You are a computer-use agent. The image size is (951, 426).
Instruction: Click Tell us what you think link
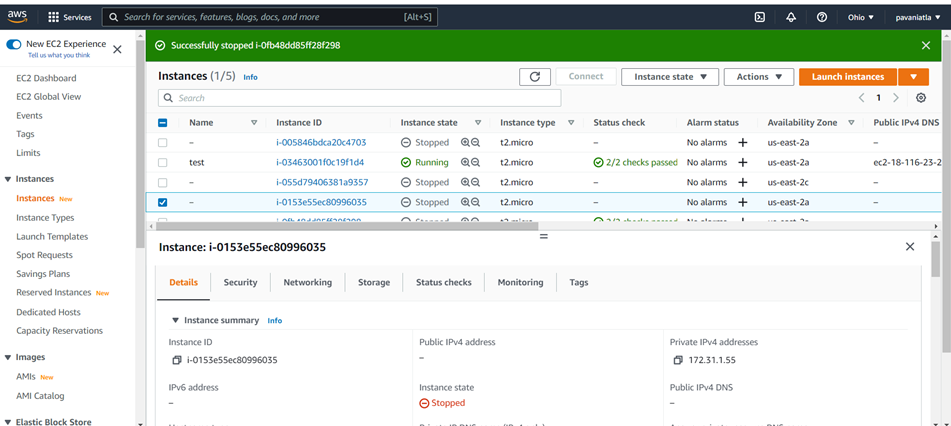tap(59, 55)
